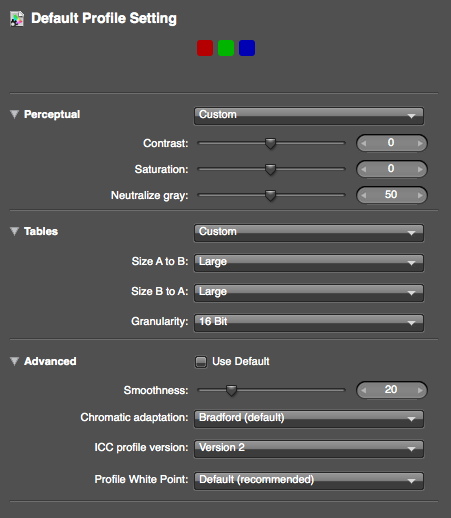The width and height of the screenshot is (451, 518).
Task: Increase Contrast value with right arrow
Action: (x=420, y=143)
